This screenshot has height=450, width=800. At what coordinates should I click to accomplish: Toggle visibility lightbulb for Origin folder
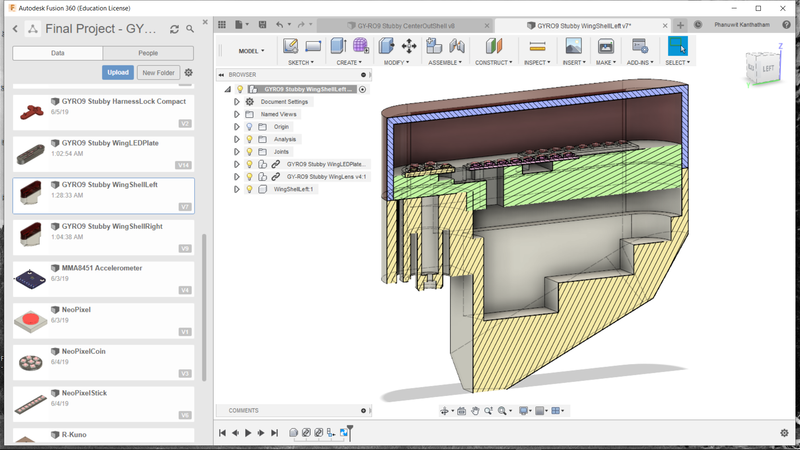(x=249, y=127)
